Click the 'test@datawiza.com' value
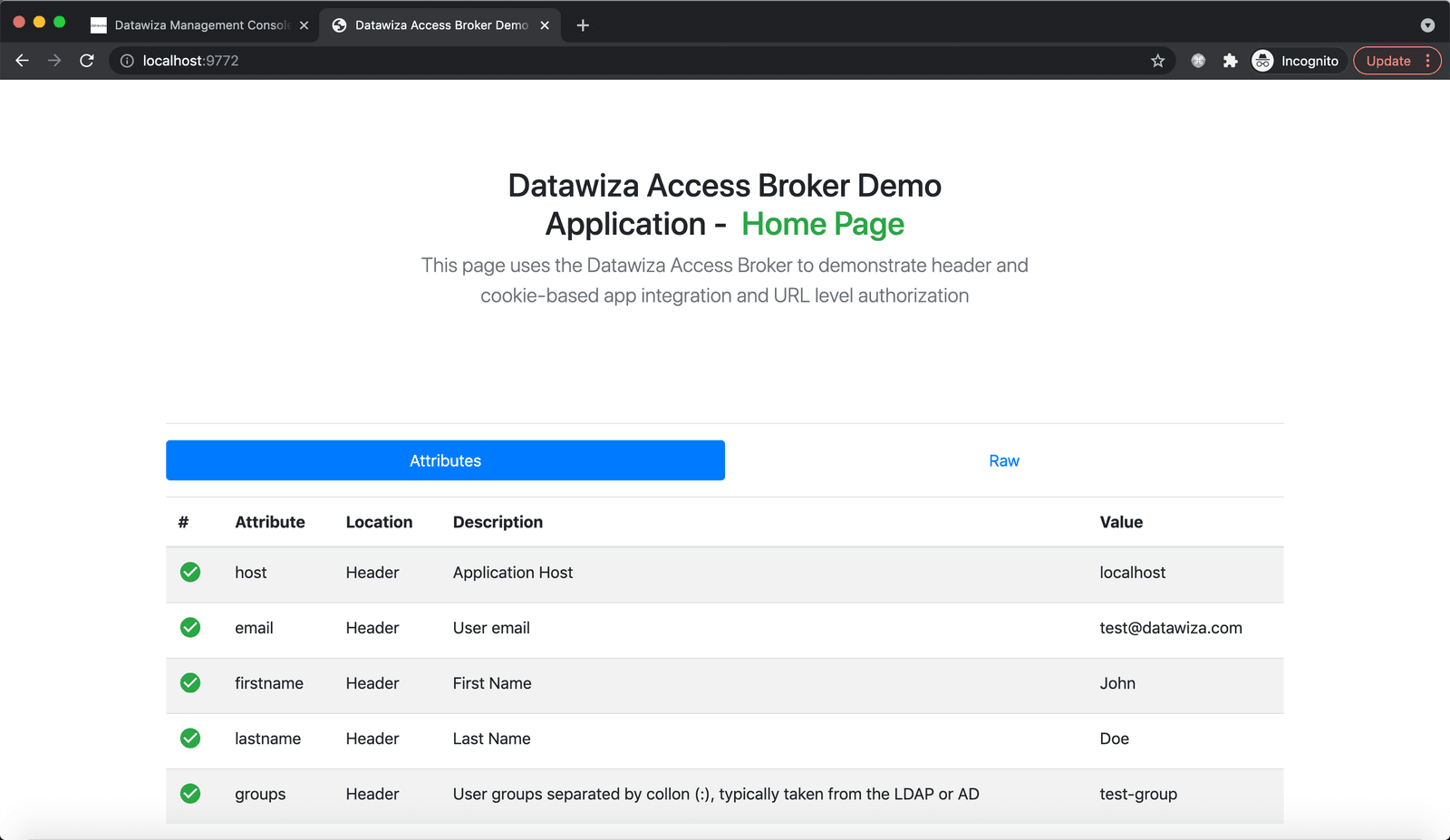The image size is (1450, 840). click(x=1171, y=628)
